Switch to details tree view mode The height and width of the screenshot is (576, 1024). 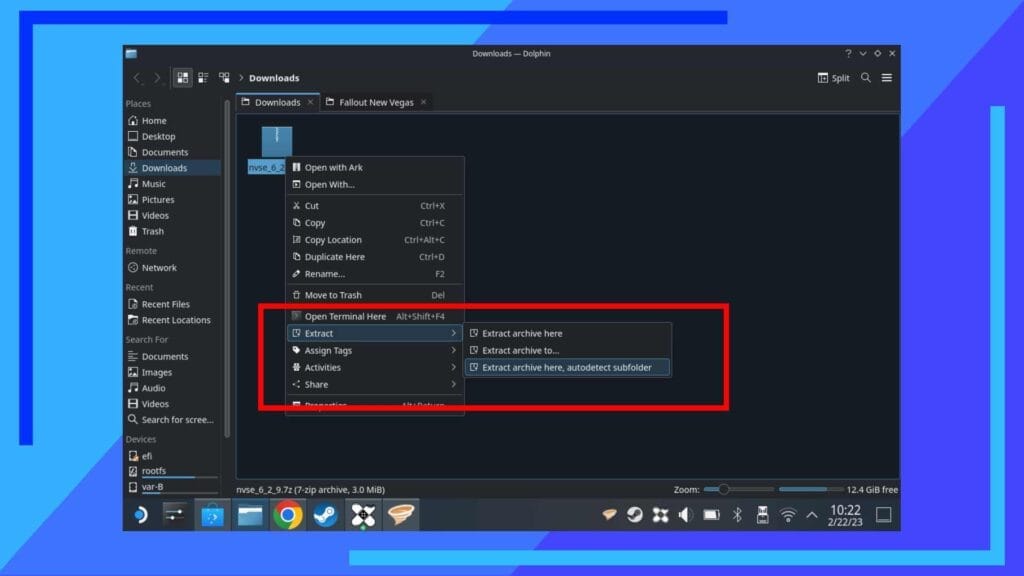coord(224,78)
